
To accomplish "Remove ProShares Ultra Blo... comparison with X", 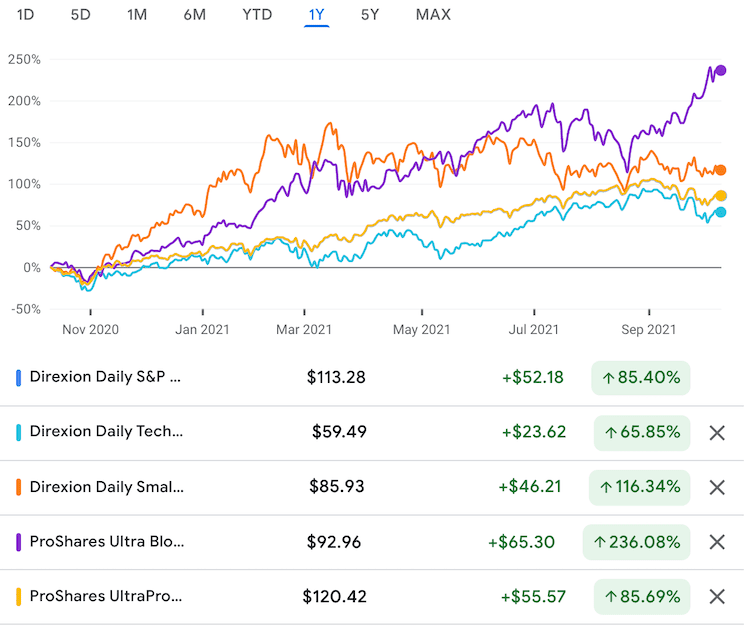I will point(717,542).
